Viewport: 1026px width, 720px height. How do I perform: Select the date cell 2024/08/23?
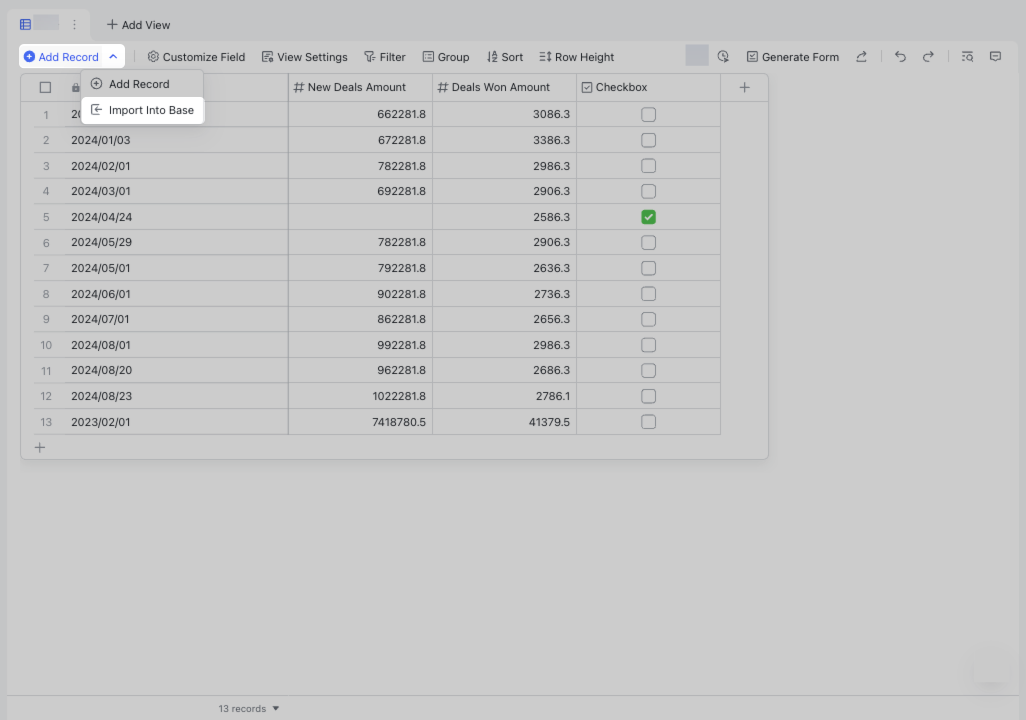176,396
